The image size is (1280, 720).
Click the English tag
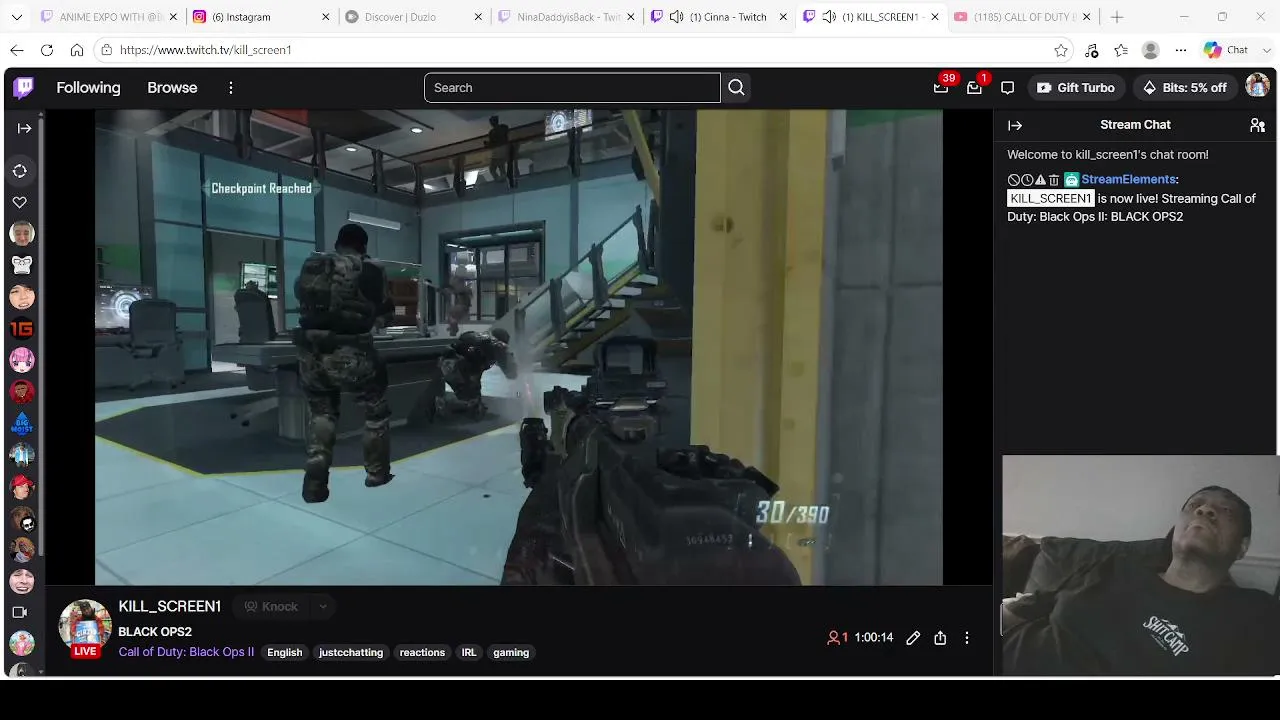[x=284, y=653]
